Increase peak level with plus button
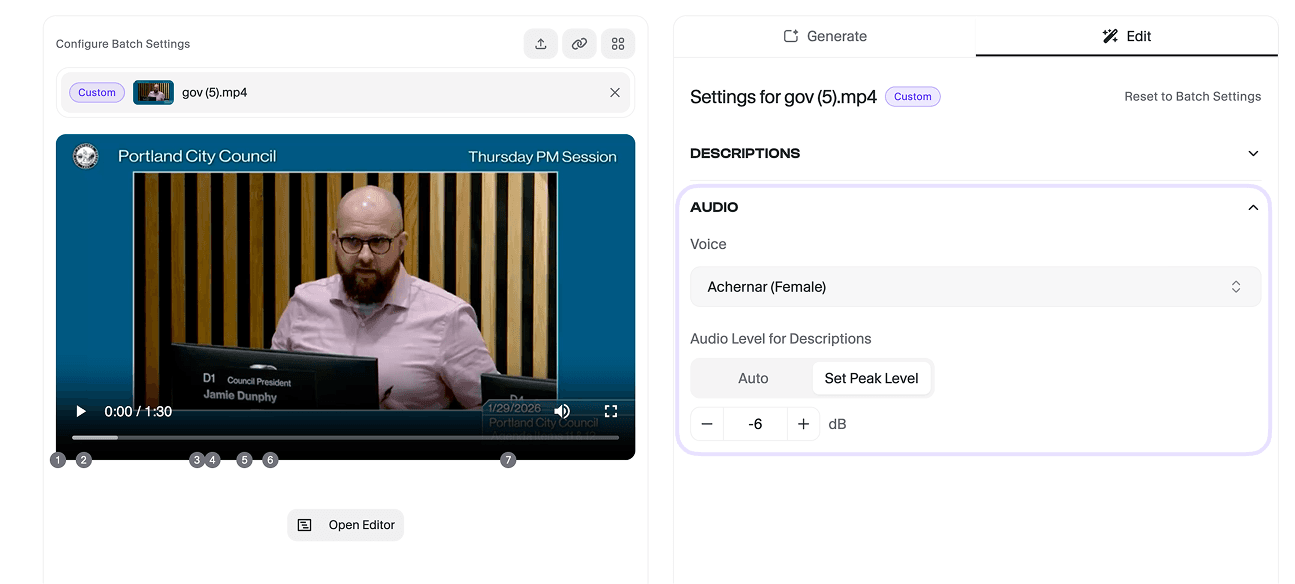Viewport: 1295px width, 584px height. point(803,424)
